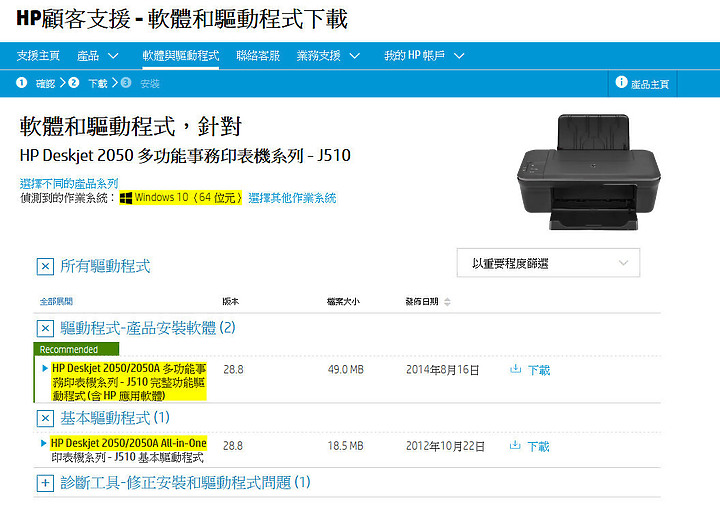Open HP Deskjet 2050/2050A All-in-One 基本驅動程式 entry
This screenshot has height=530, width=720.
point(129,450)
